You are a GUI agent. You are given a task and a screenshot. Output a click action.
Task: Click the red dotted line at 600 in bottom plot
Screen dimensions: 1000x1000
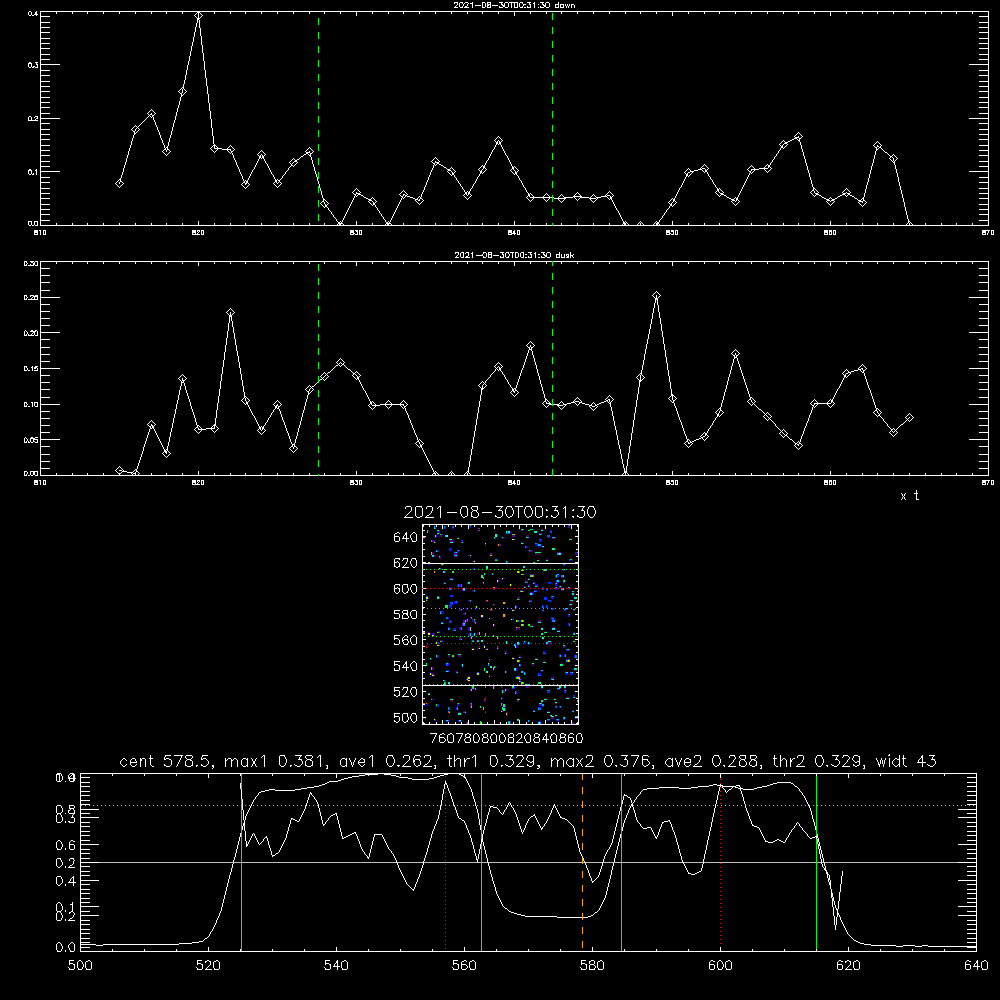[x=721, y=864]
